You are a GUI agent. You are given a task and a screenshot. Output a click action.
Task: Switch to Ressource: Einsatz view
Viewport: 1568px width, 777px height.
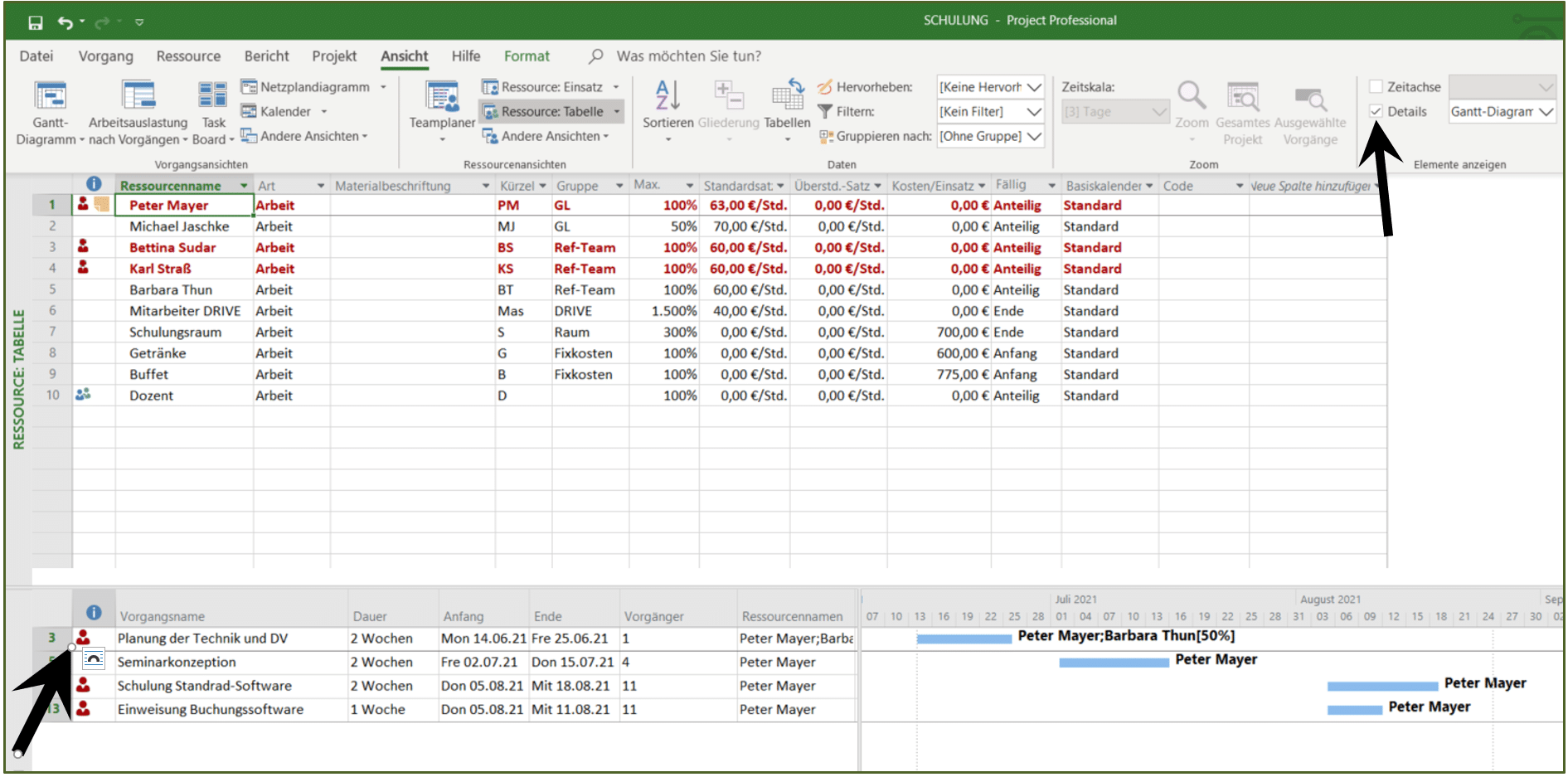551,87
